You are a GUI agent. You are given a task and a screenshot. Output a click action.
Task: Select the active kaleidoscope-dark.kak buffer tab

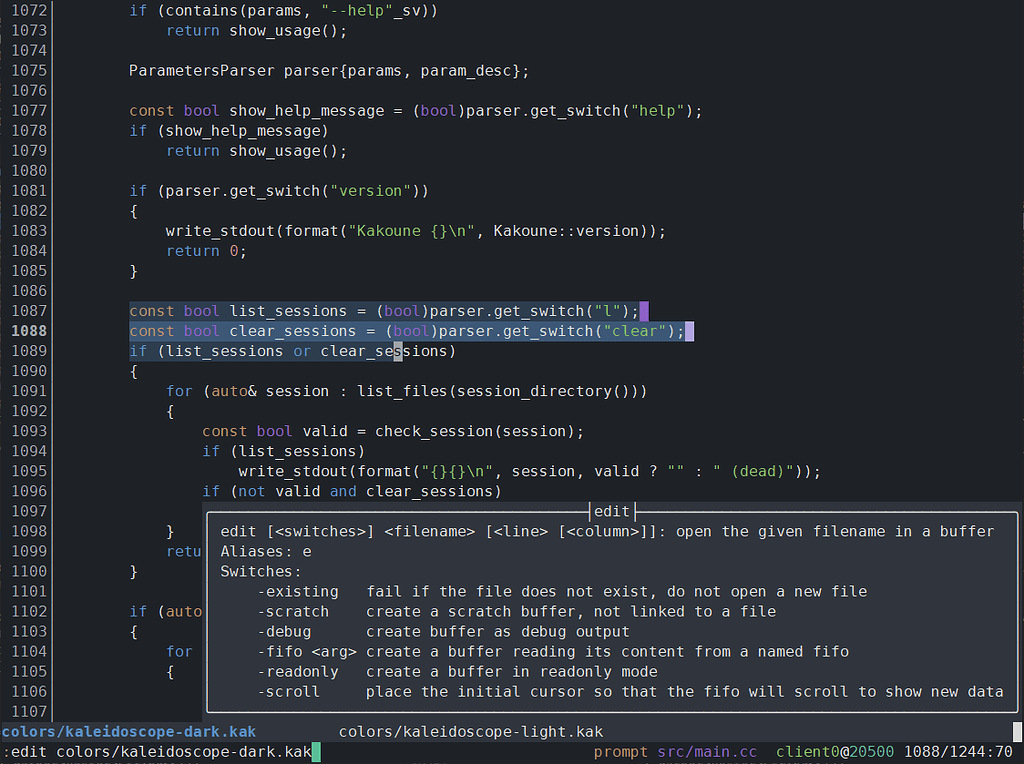(x=128, y=731)
